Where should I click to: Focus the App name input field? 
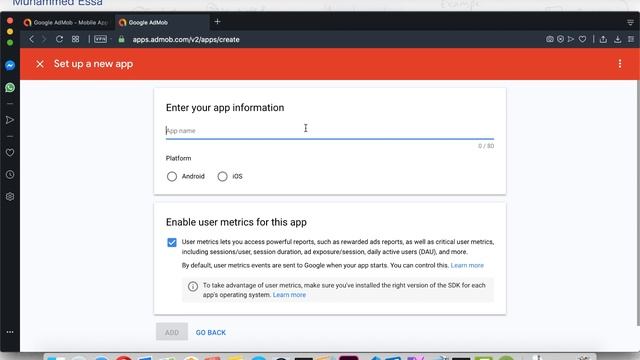tap(330, 131)
